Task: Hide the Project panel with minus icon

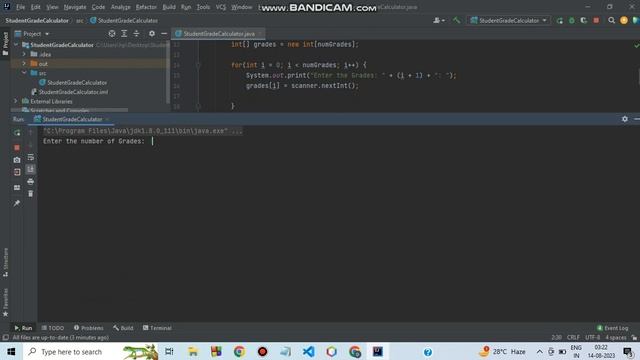Action: click(164, 33)
